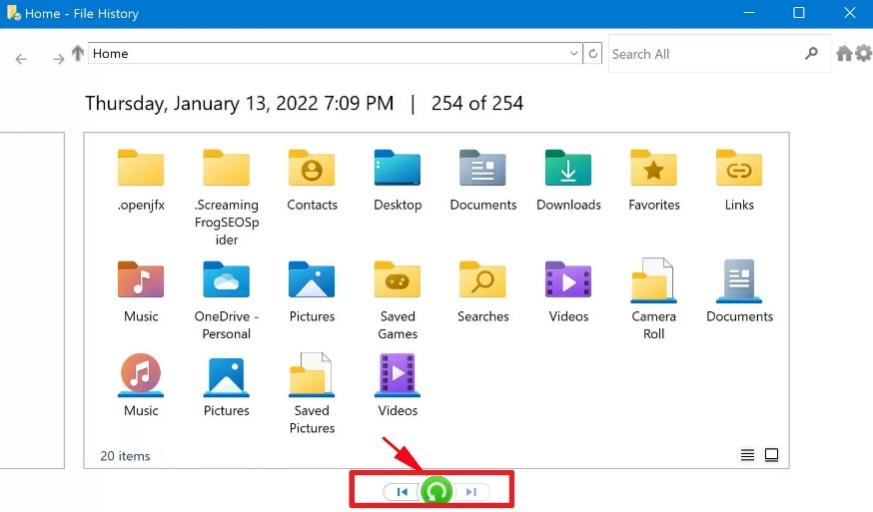The height and width of the screenshot is (512, 873).
Task: Expand the address bar history dropdown
Action: click(573, 53)
